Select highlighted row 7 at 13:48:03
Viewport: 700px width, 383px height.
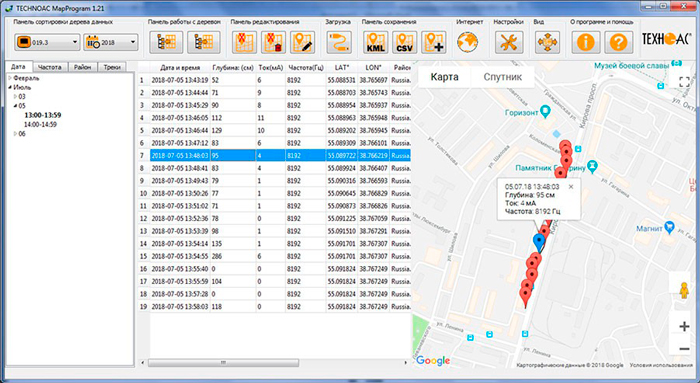click(x=280, y=156)
